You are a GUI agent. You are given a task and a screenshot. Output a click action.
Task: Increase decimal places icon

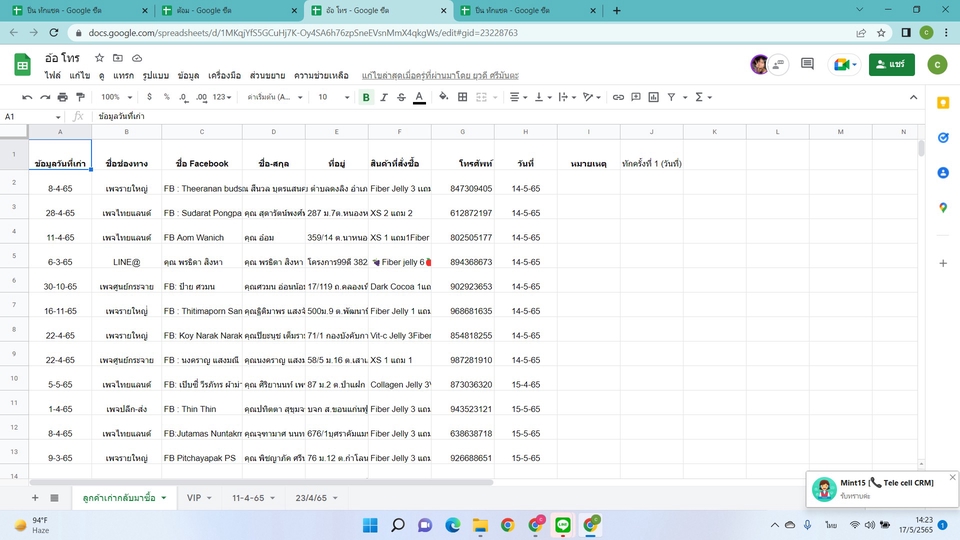coord(201,97)
